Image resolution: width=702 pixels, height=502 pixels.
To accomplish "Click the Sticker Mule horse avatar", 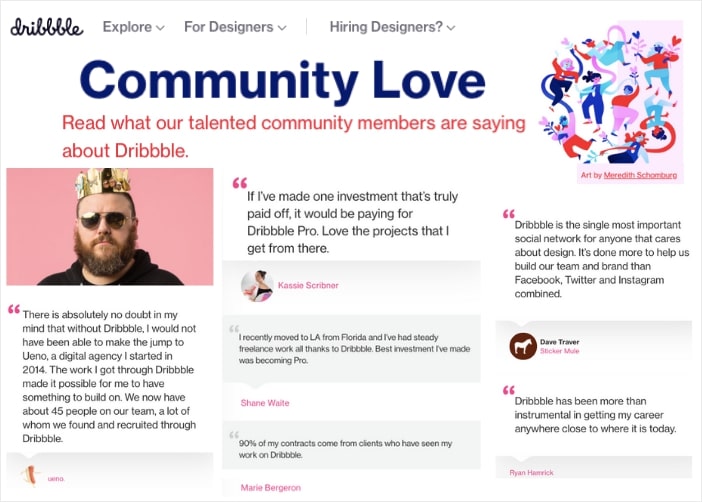I will click(523, 346).
